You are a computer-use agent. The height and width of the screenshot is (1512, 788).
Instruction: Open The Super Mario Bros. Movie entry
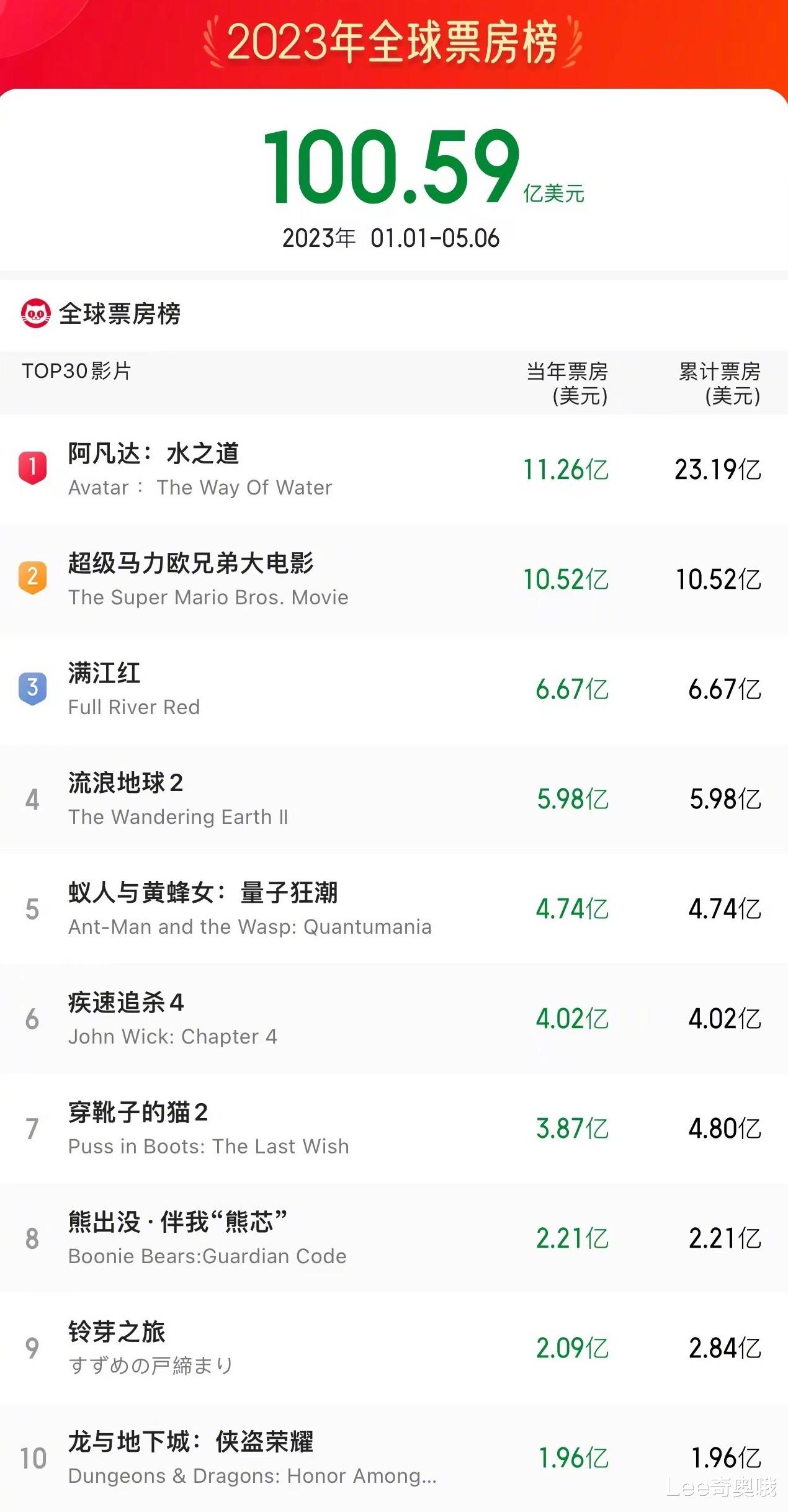click(x=208, y=579)
